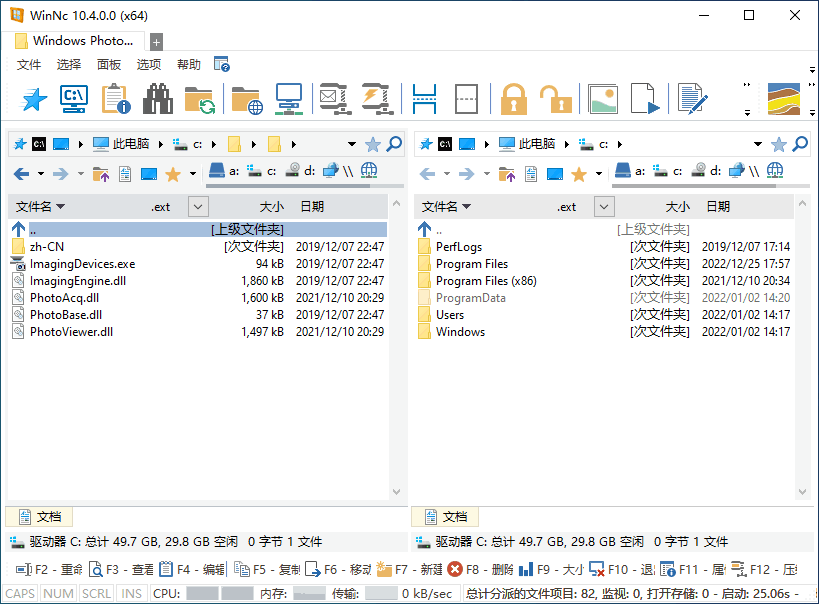The width and height of the screenshot is (819, 604).
Task: Click the open padlock decrypt icon
Action: [x=556, y=99]
